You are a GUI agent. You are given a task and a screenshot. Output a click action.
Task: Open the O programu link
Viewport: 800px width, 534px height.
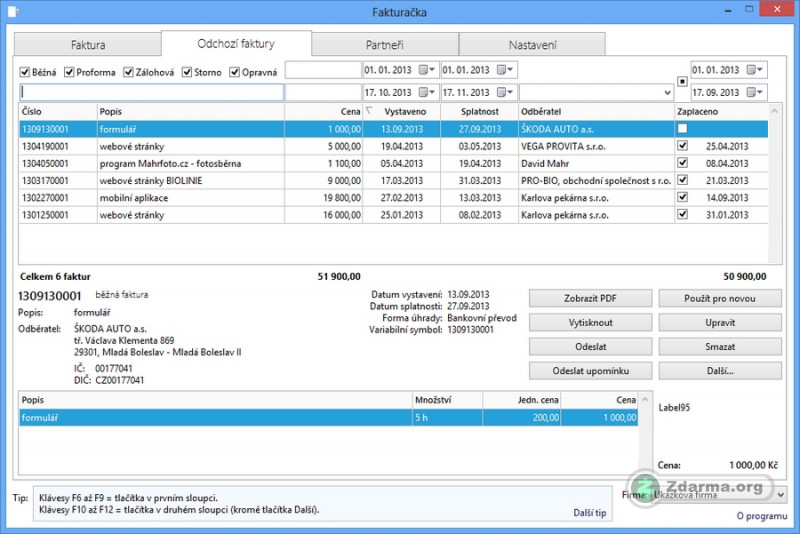(762, 516)
